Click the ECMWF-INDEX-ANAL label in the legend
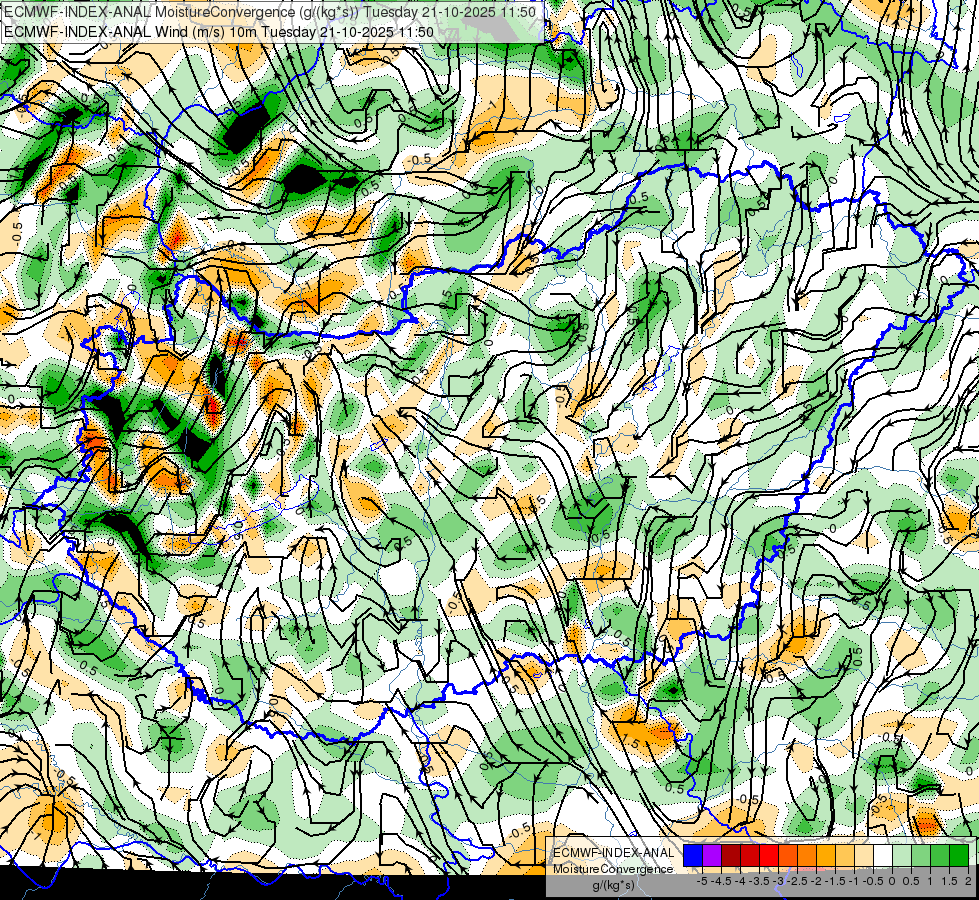 614,853
